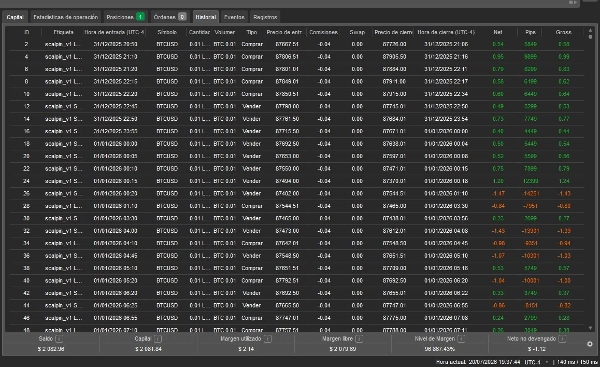Sort by Precio de cierre column header
The height and width of the screenshot is (367, 600).
[394, 32]
